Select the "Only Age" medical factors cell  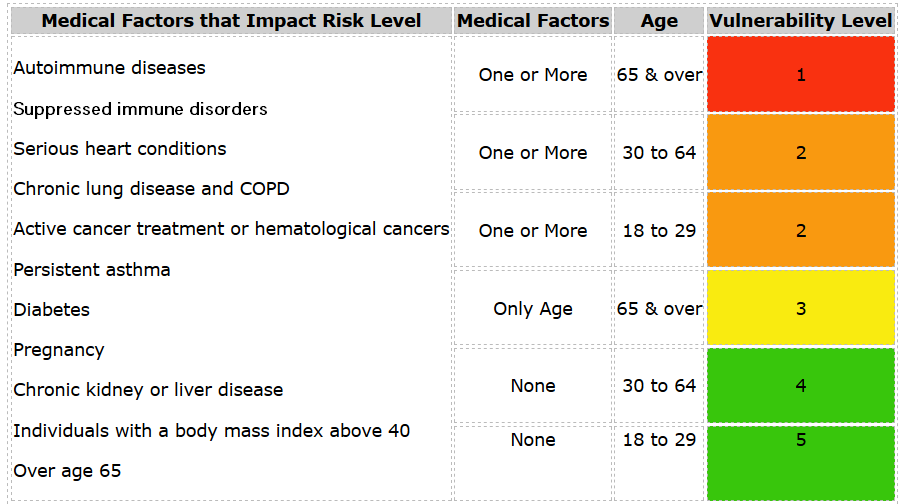coord(533,309)
